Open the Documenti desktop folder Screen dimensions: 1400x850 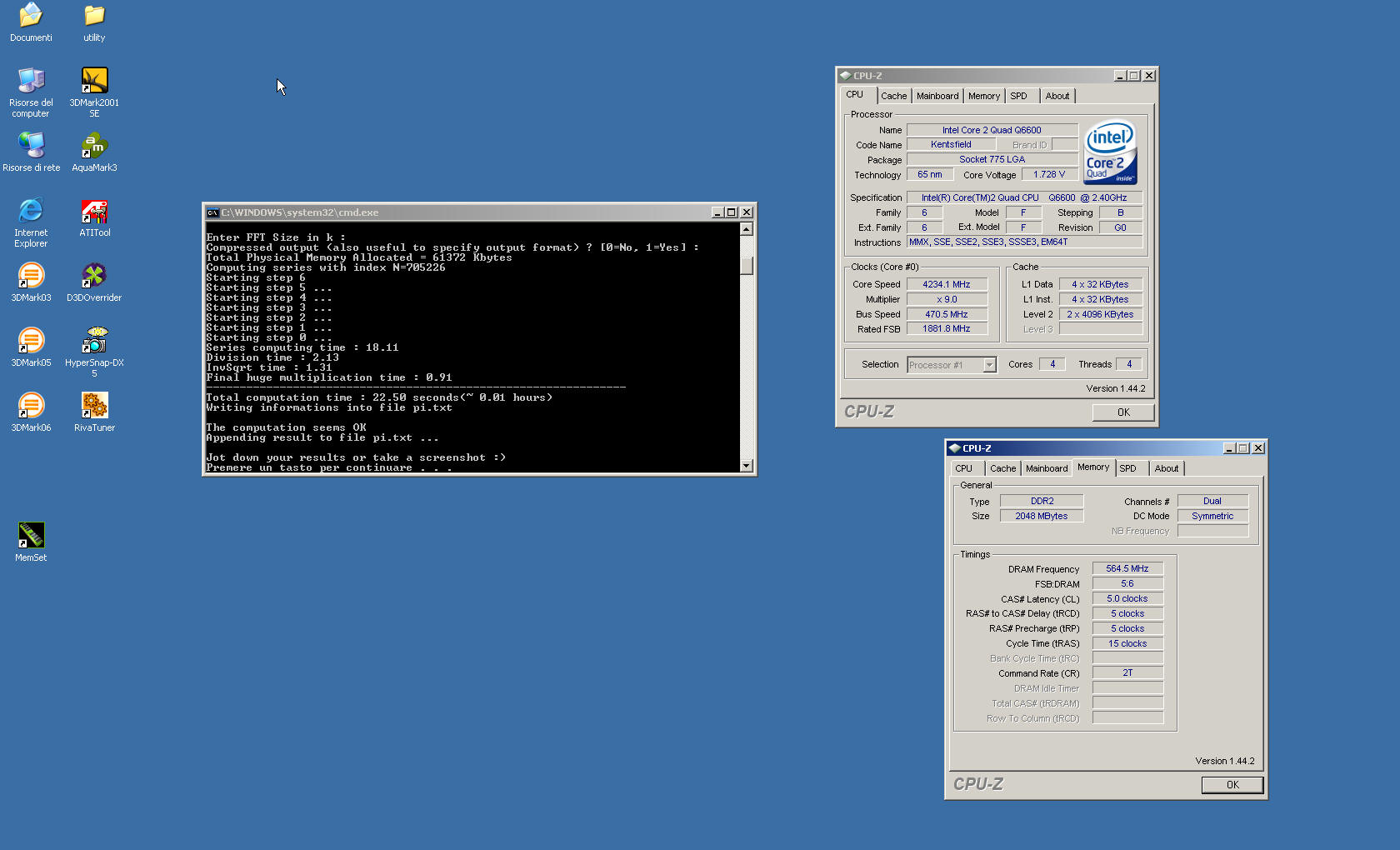(31, 22)
